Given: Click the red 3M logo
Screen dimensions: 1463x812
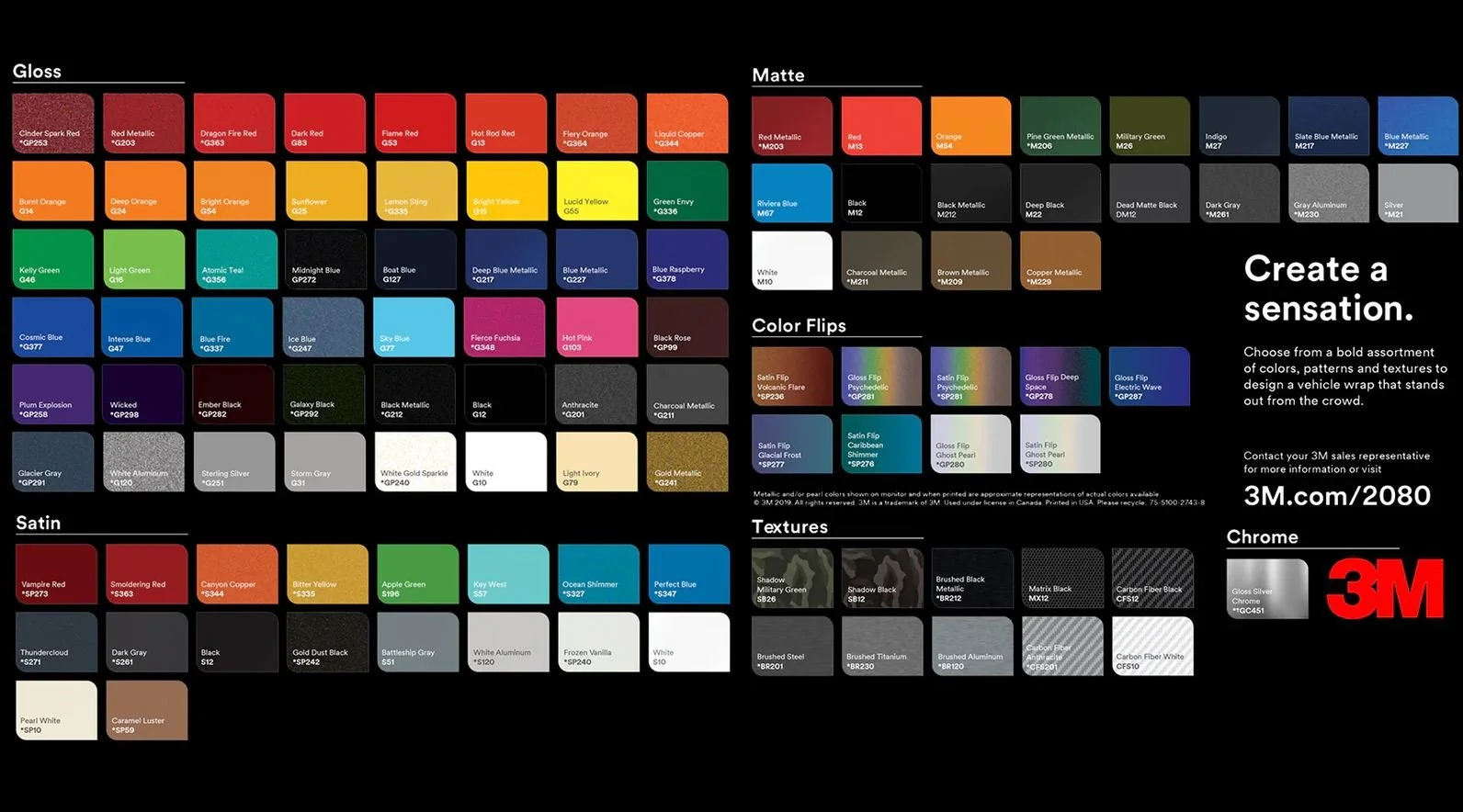Looking at the screenshot, I should pyautogui.click(x=1385, y=588).
